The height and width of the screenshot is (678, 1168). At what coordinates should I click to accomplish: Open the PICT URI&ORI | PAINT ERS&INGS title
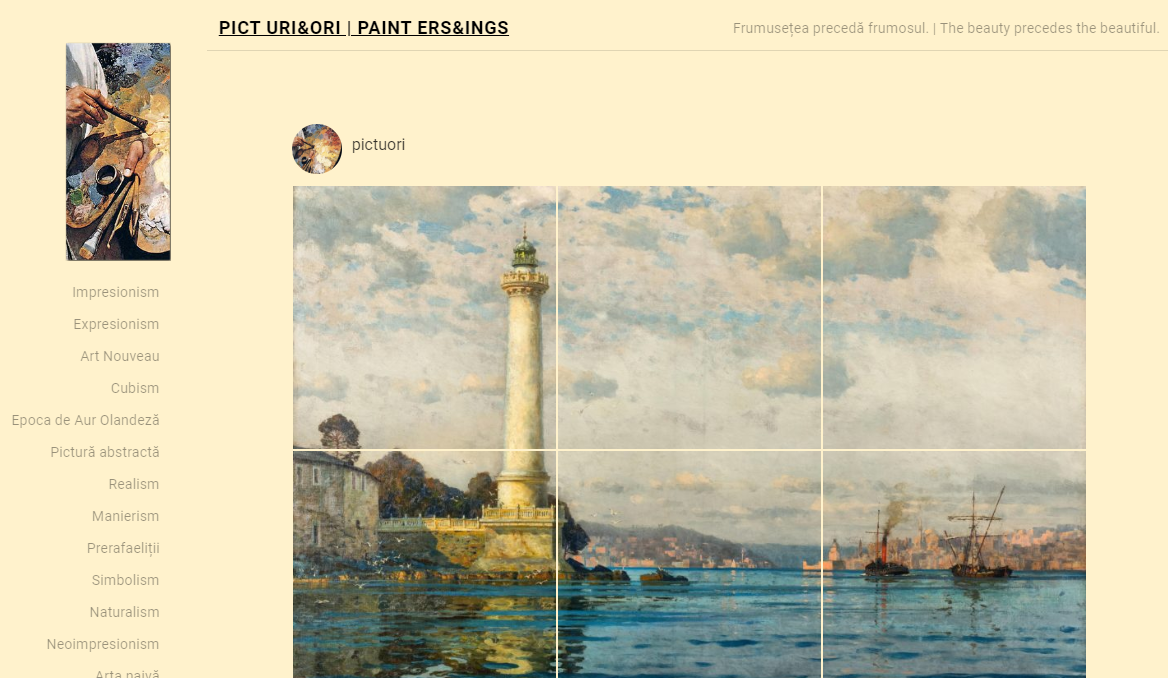(364, 28)
